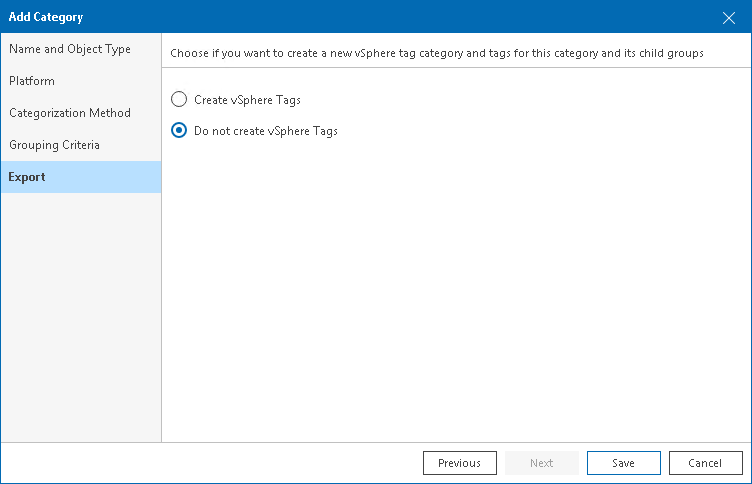Click empty blue title bar area
Screen dimensions: 752x484
pos(400,17)
